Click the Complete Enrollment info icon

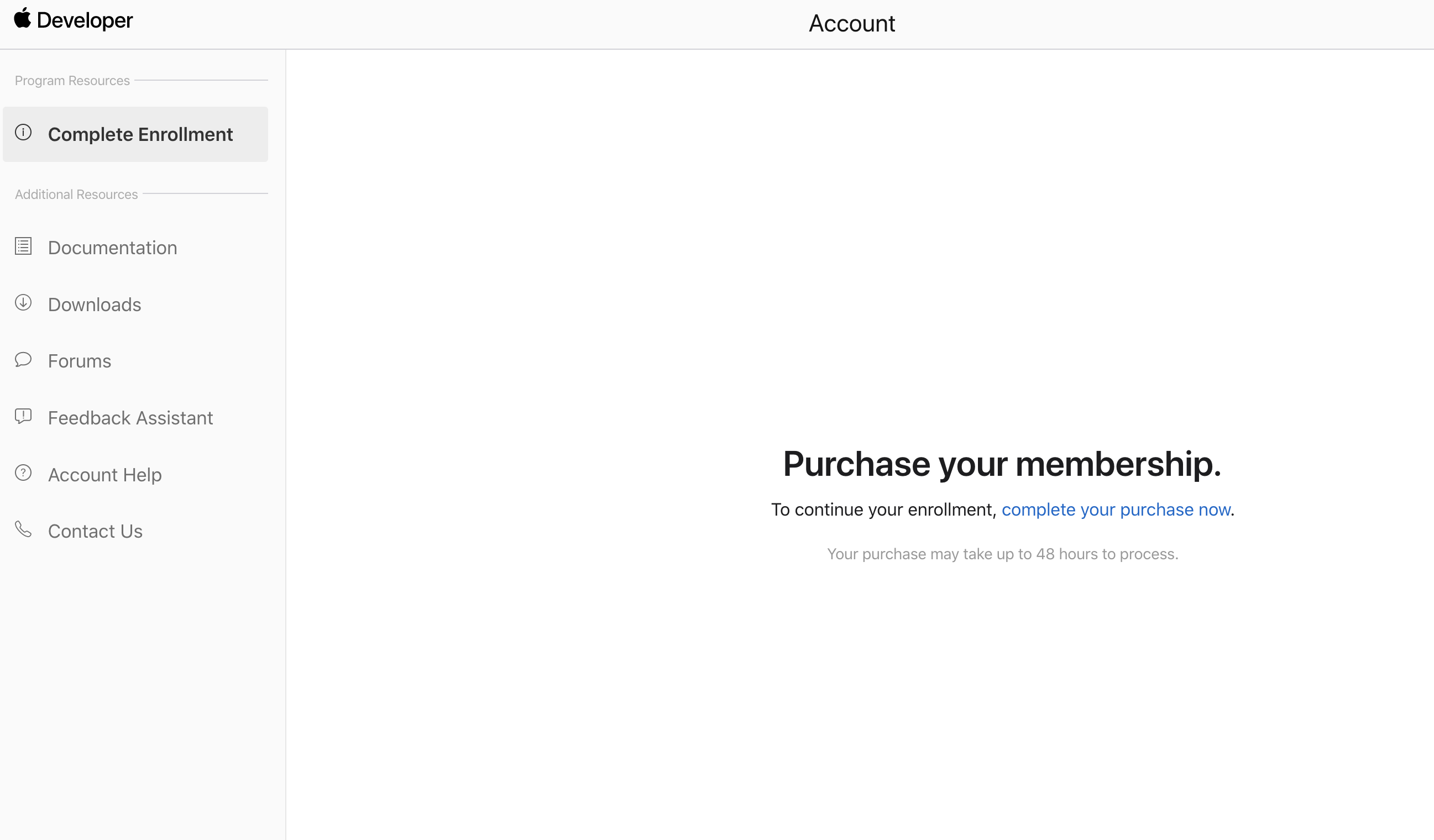coord(23,133)
